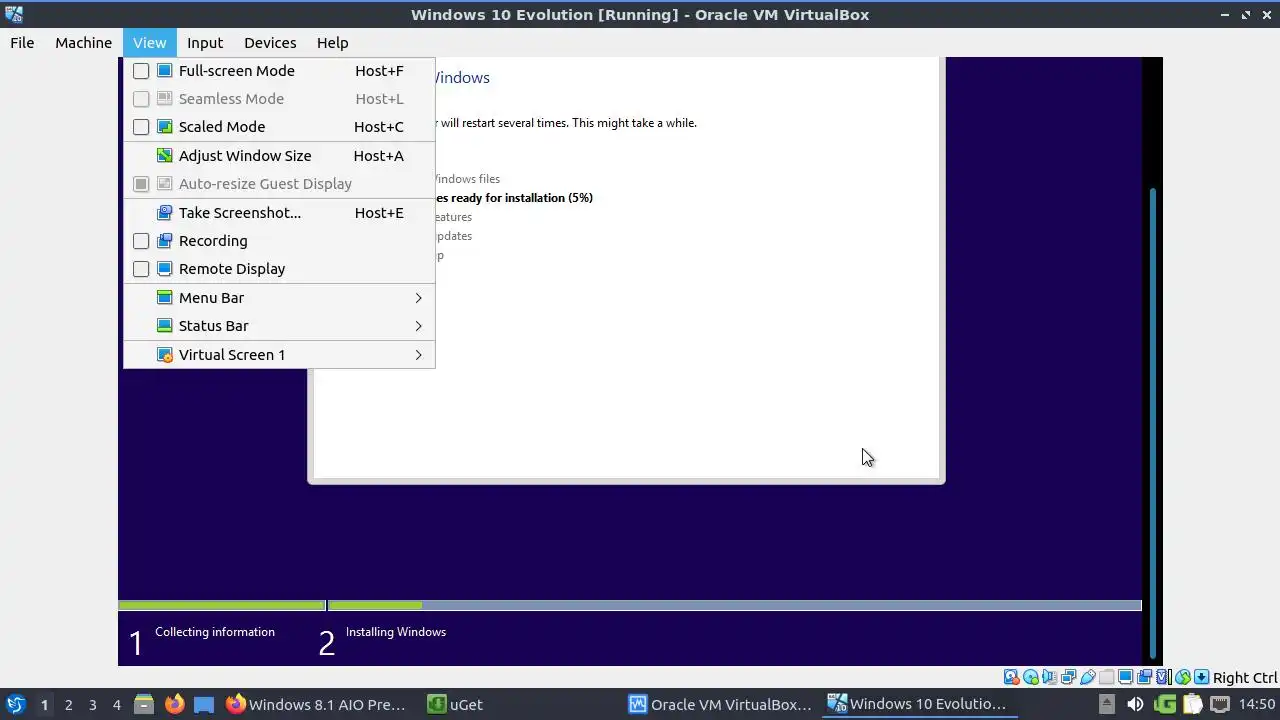Click the Installing Windows progress bar
Image resolution: width=1280 pixels, height=720 pixels.
734,605
